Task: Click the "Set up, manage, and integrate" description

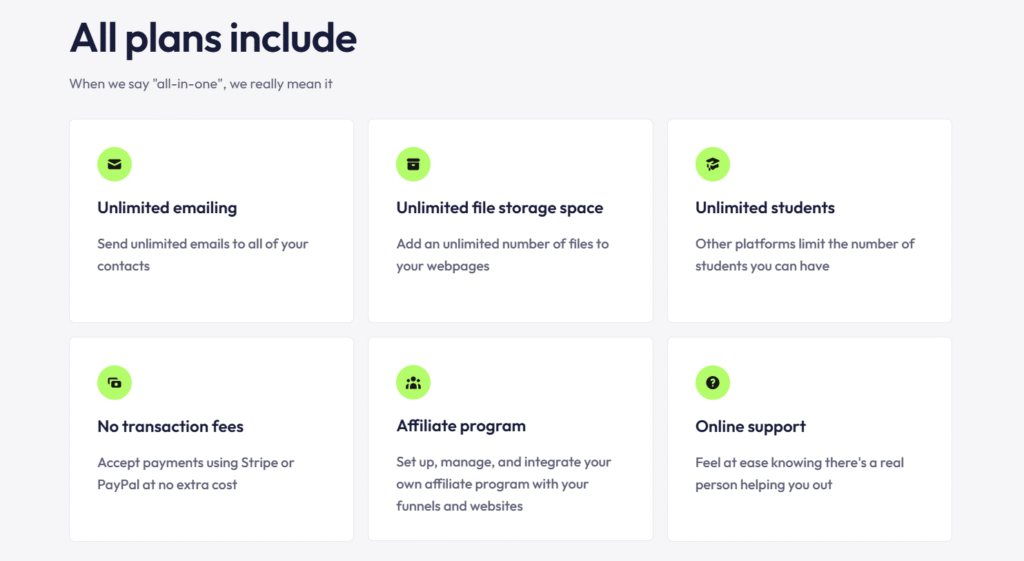Action: (503, 484)
